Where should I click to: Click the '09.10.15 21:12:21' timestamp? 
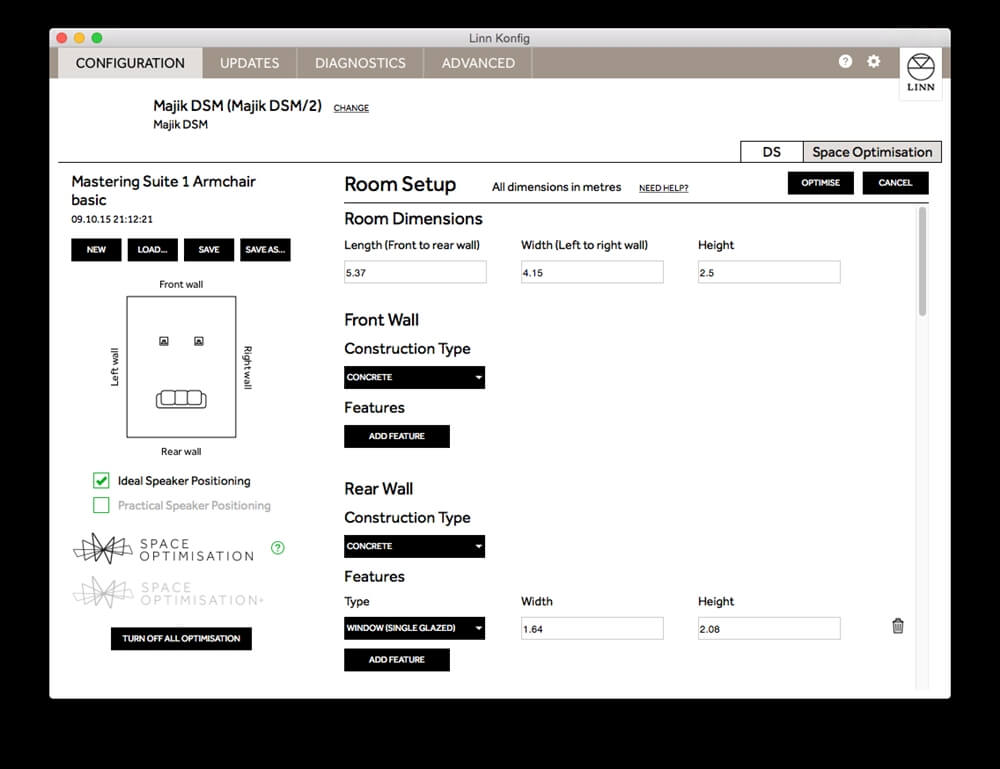[112, 219]
